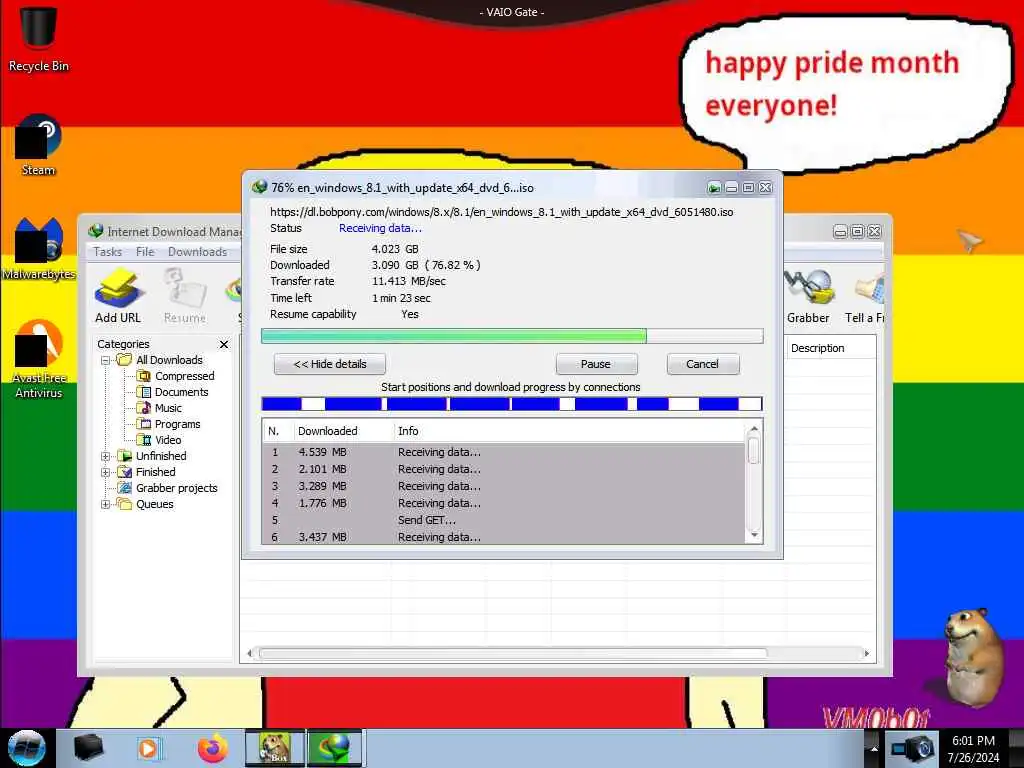Expand the Finished tree node
The image size is (1024, 768).
pos(105,472)
